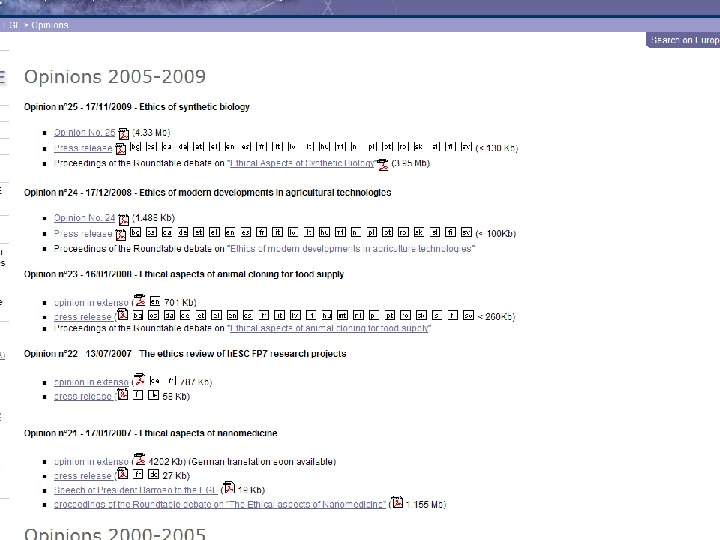
Task: Click heading 'Opinion n°22' on hESC FP7 projects
Action: (x=185, y=354)
